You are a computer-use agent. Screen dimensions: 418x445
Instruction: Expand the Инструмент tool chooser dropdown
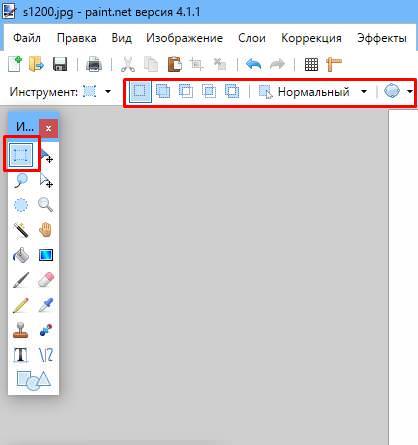[108, 91]
